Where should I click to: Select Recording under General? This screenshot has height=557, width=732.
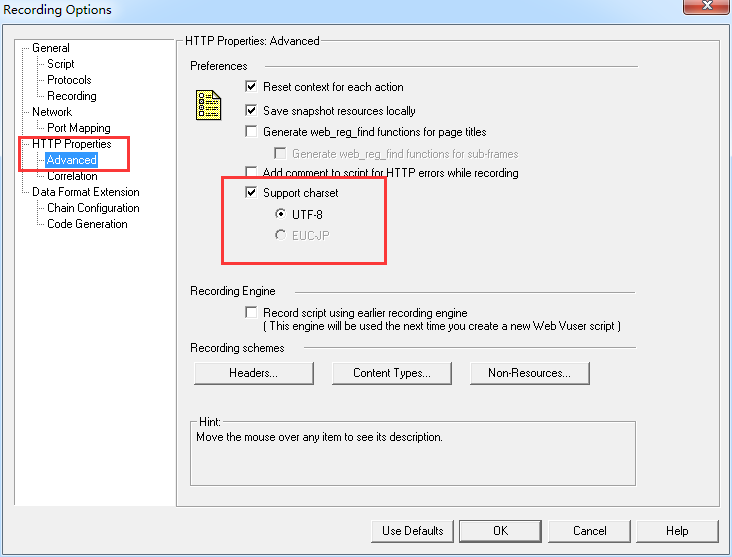pos(72,96)
